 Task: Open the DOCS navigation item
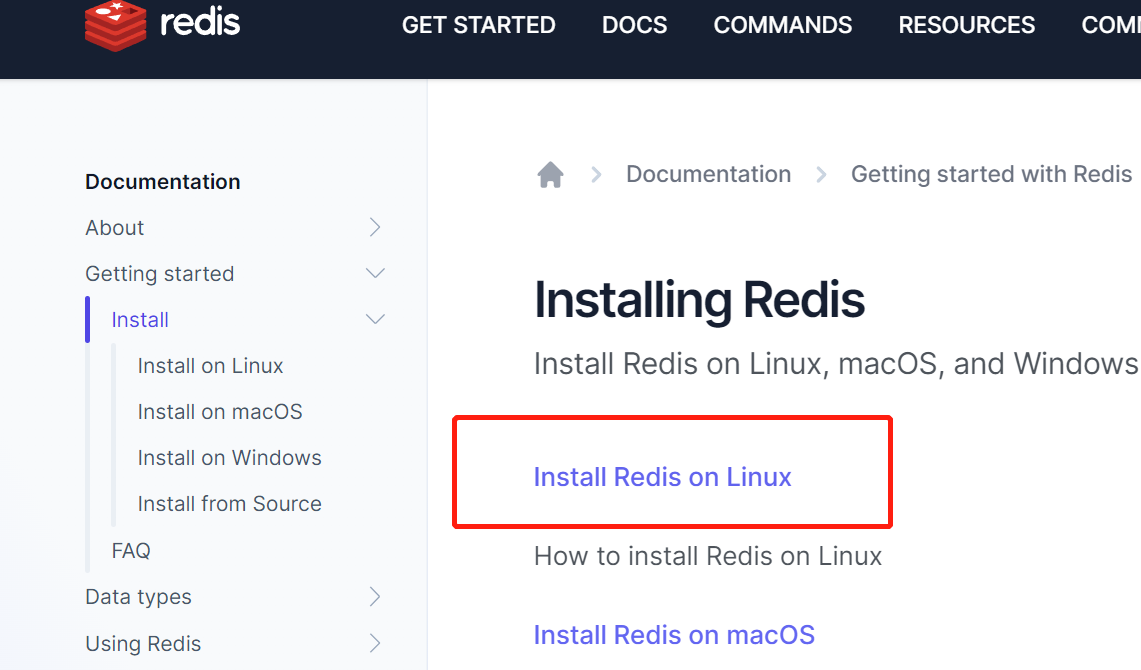tap(634, 25)
